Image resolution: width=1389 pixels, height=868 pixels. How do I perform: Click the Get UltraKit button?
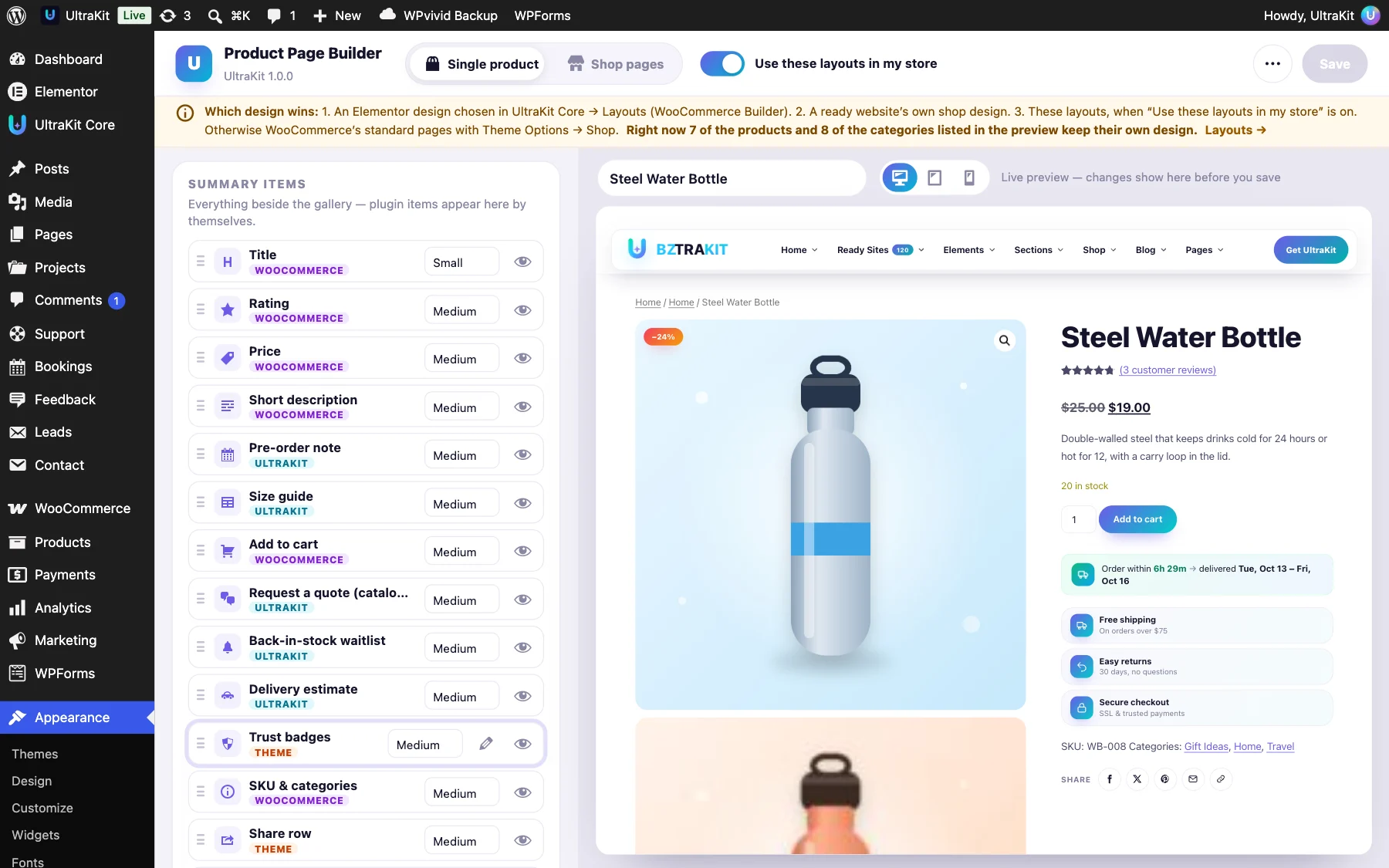coord(1310,250)
